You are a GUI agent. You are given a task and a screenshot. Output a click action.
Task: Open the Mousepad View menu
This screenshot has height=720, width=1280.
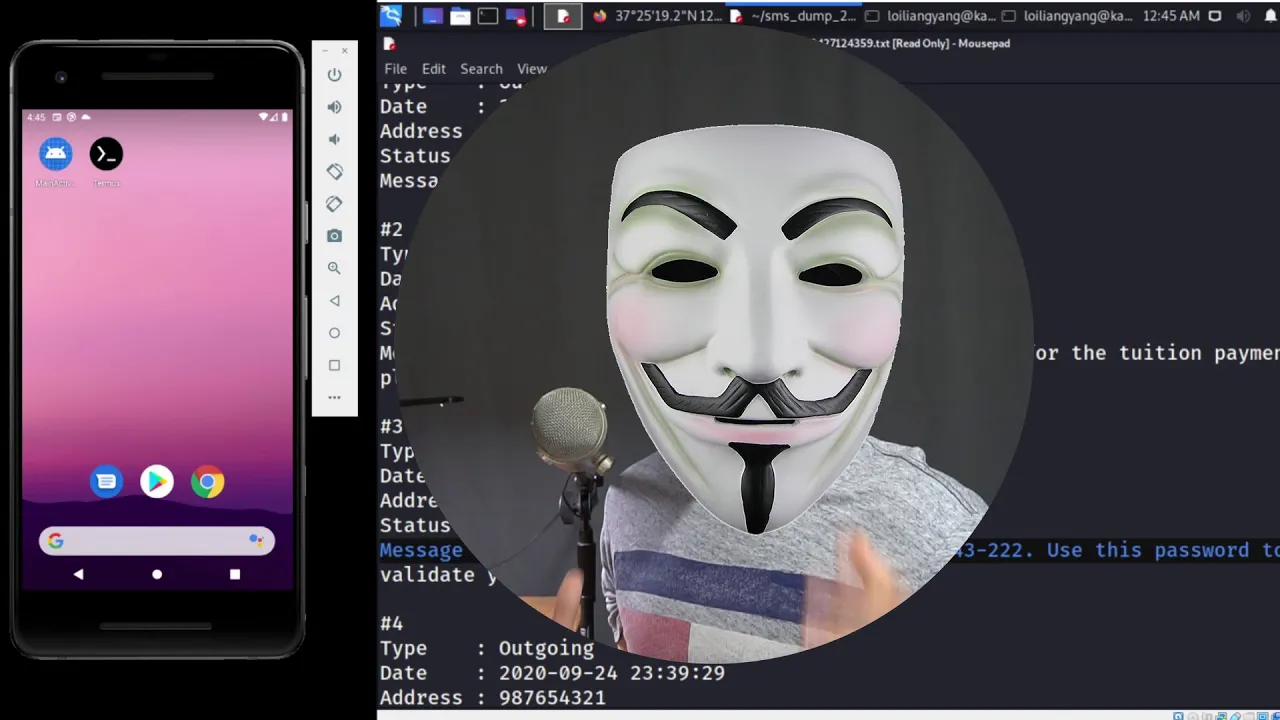tap(532, 69)
